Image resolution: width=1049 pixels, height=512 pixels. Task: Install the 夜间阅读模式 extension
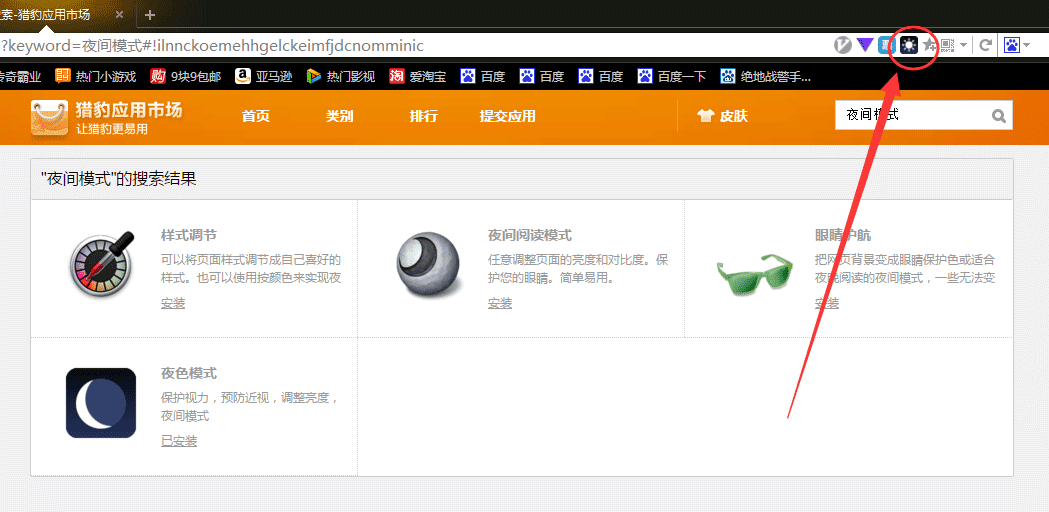[x=500, y=303]
